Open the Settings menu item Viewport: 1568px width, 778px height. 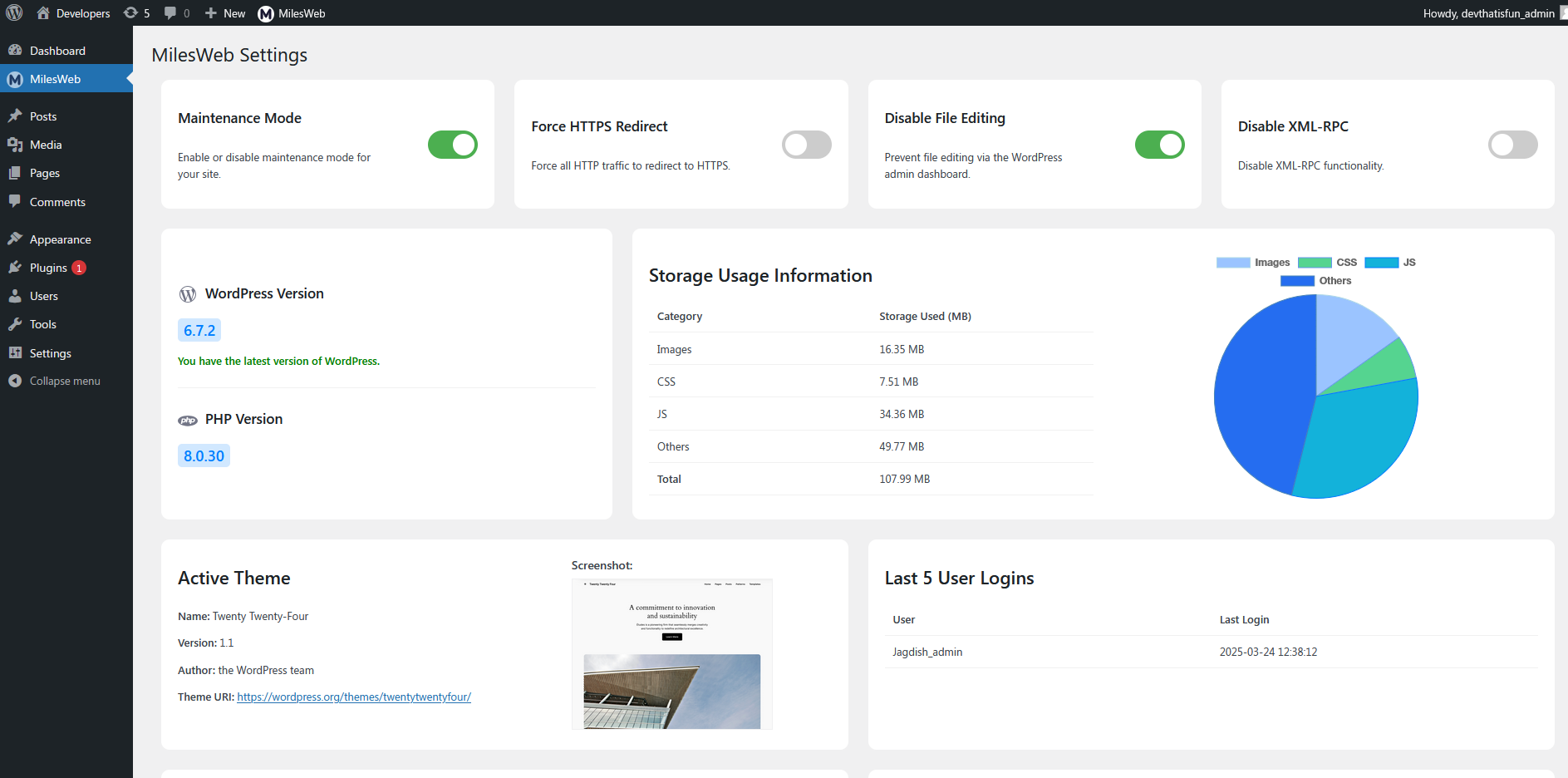pyautogui.click(x=66, y=353)
